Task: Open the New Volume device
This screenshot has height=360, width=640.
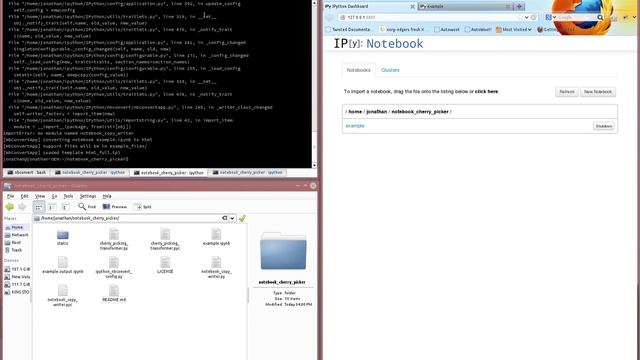Action: (17, 277)
